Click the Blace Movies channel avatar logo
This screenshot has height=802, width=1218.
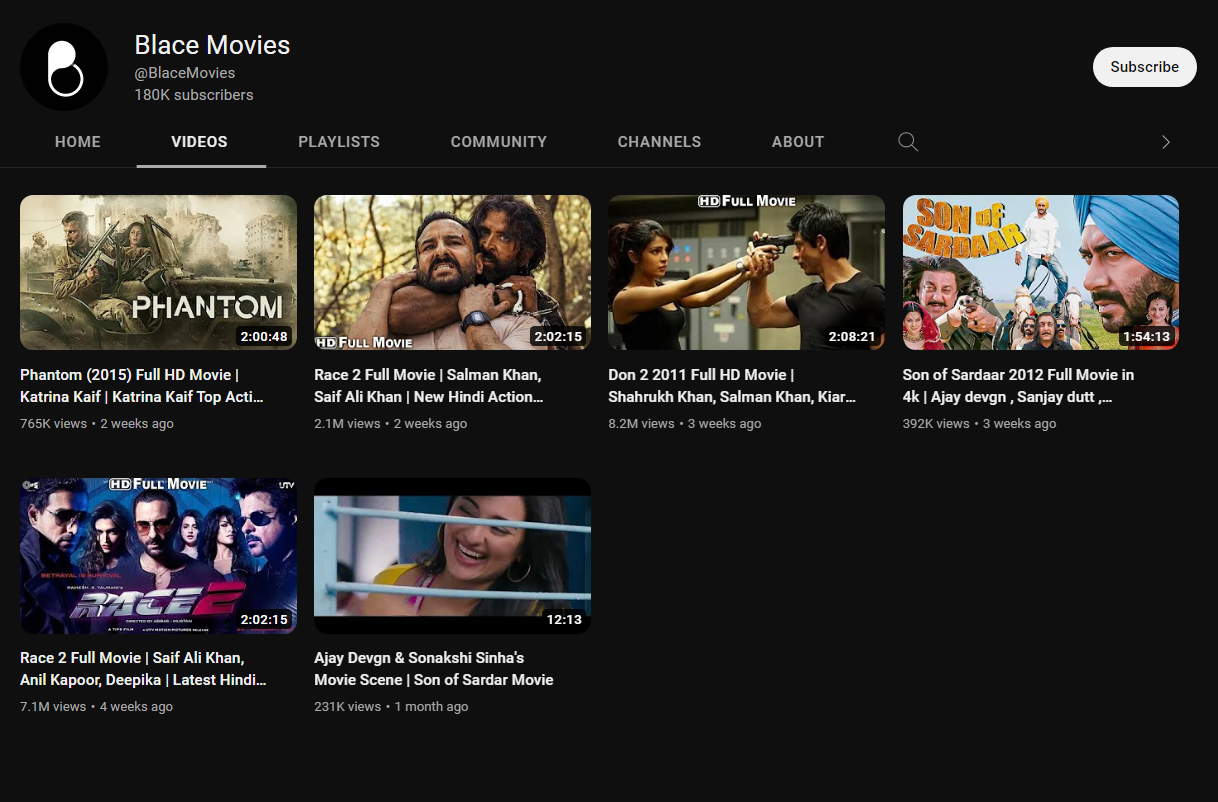point(64,67)
